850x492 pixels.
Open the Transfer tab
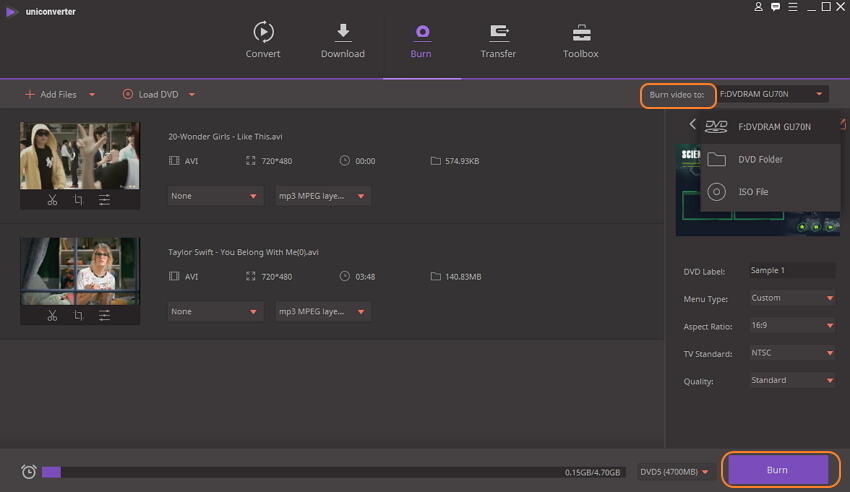pyautogui.click(x=498, y=40)
